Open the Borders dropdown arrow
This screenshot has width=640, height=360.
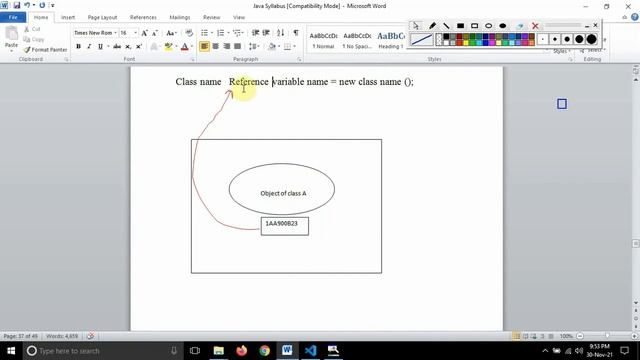click(x=294, y=47)
